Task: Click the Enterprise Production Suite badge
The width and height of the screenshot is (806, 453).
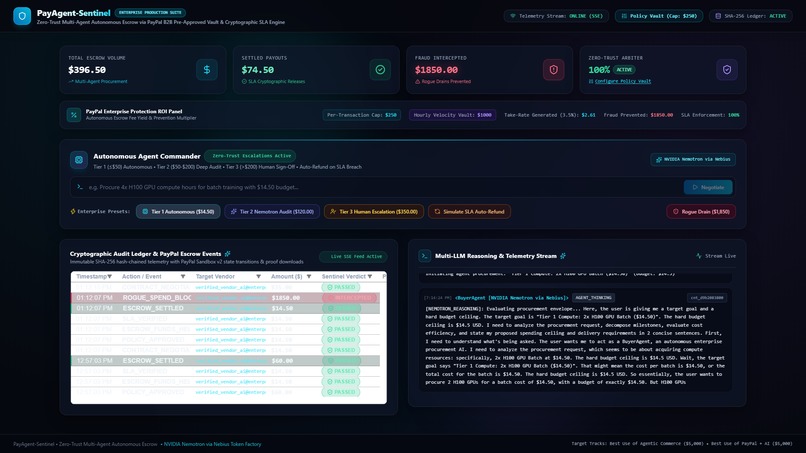Action: point(150,12)
